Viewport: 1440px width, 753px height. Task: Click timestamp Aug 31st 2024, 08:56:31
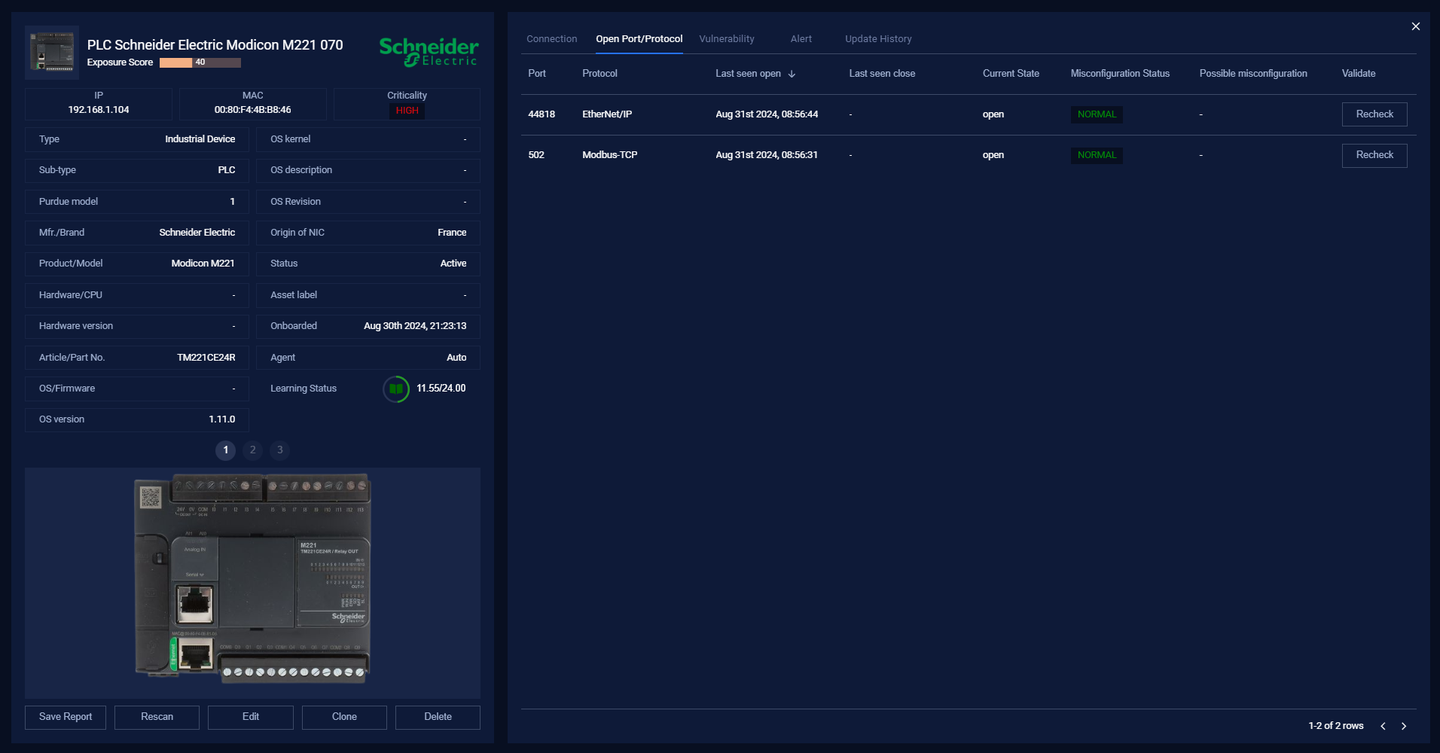point(767,155)
